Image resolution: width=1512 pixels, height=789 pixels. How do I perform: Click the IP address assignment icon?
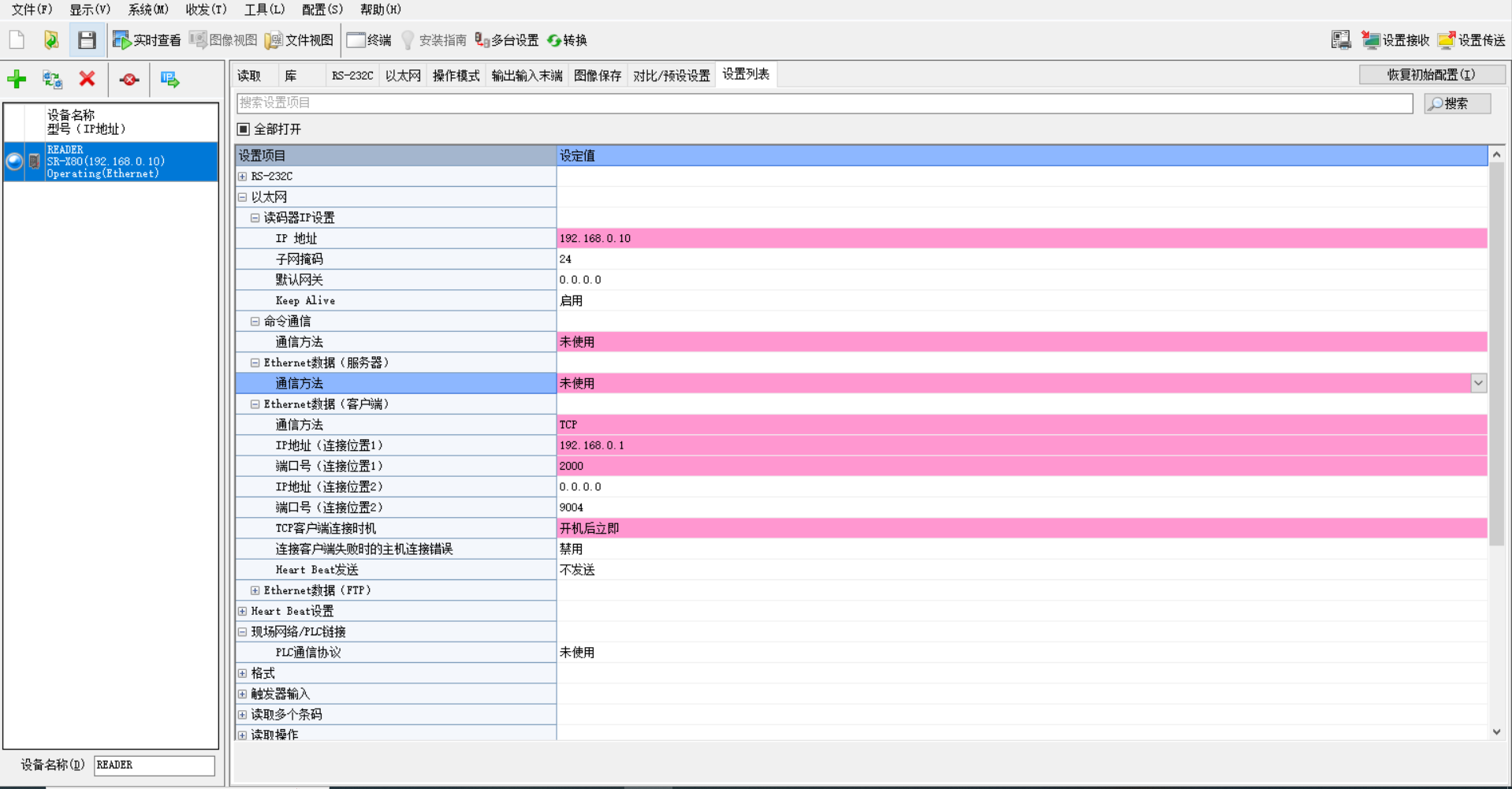[169, 79]
